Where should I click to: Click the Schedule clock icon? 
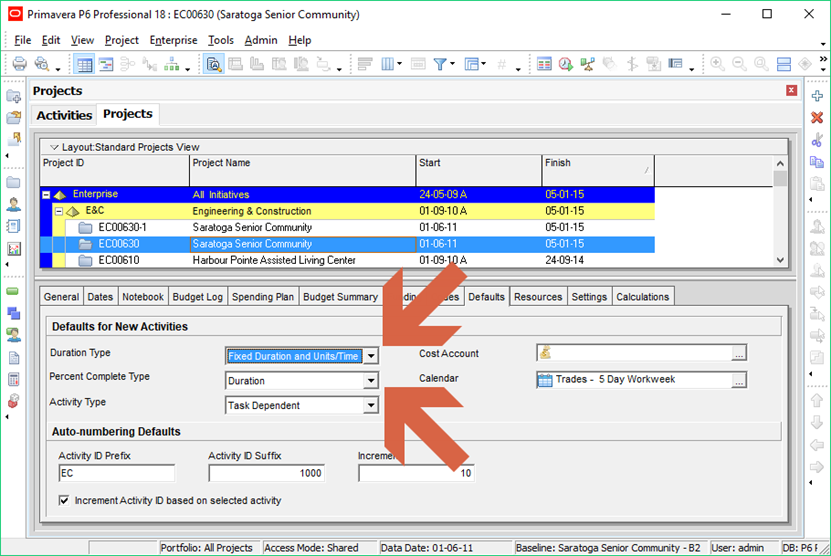[565, 64]
